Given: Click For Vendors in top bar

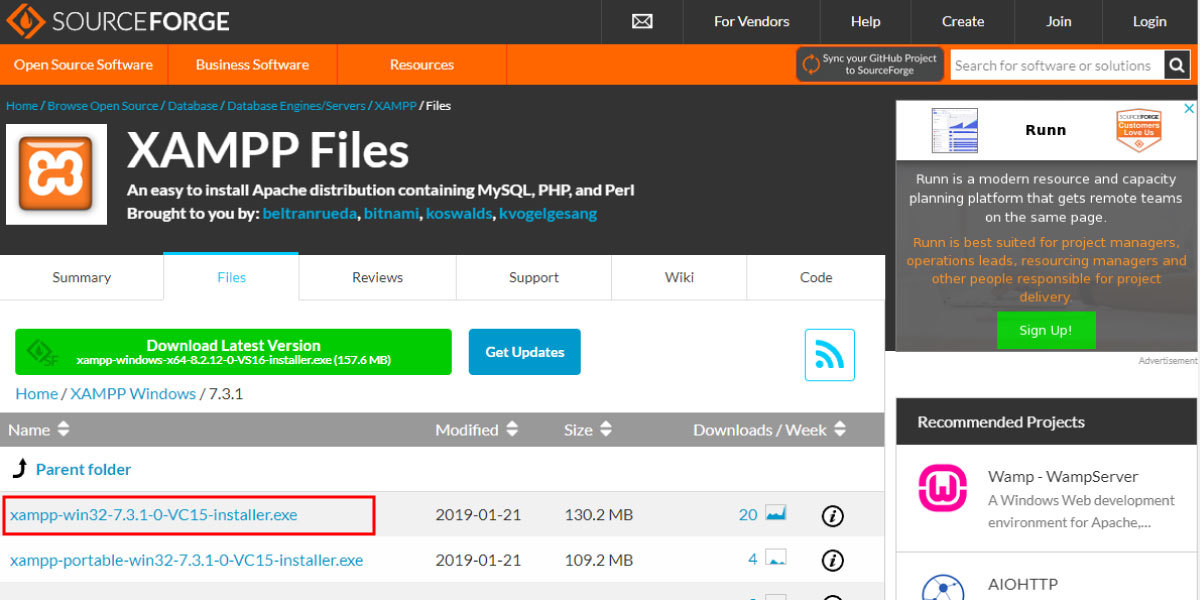Looking at the screenshot, I should [751, 21].
